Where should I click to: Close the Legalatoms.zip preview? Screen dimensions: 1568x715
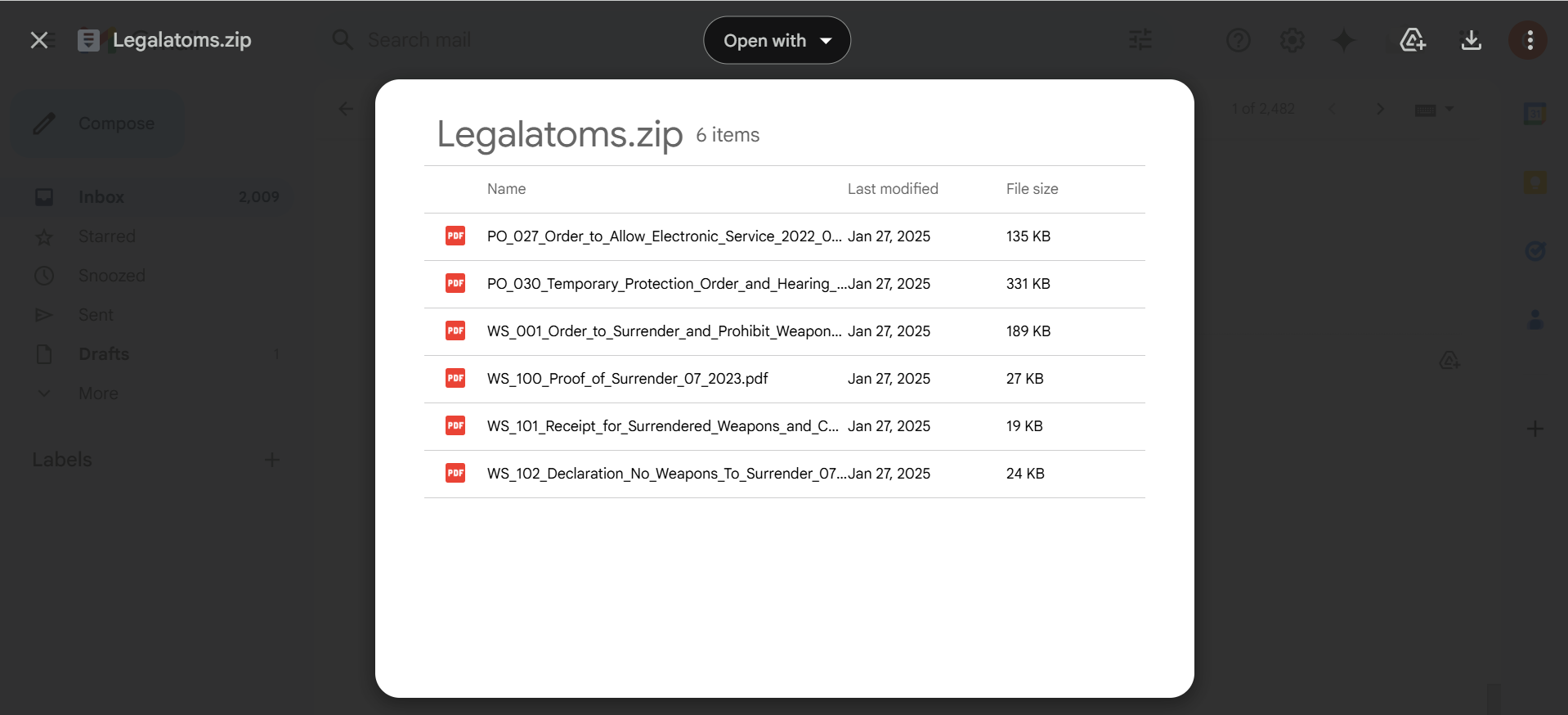pos(39,40)
